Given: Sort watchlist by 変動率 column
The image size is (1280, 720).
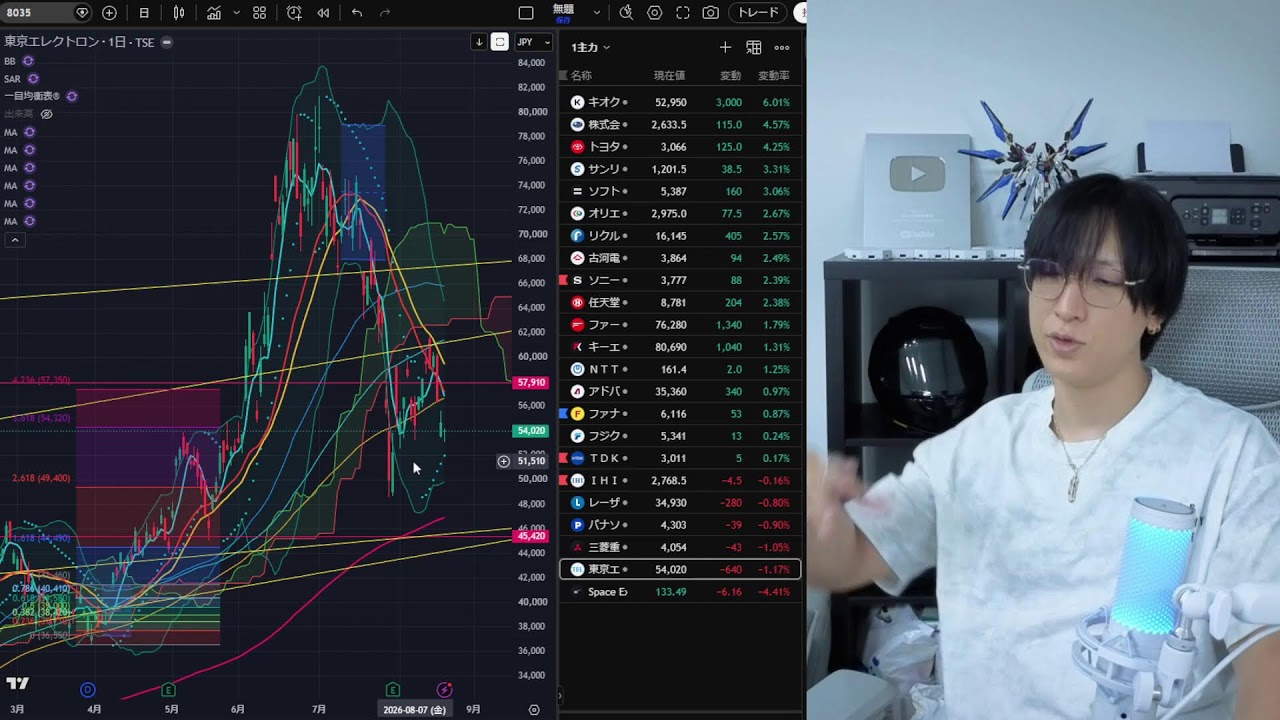Looking at the screenshot, I should click(x=774, y=75).
